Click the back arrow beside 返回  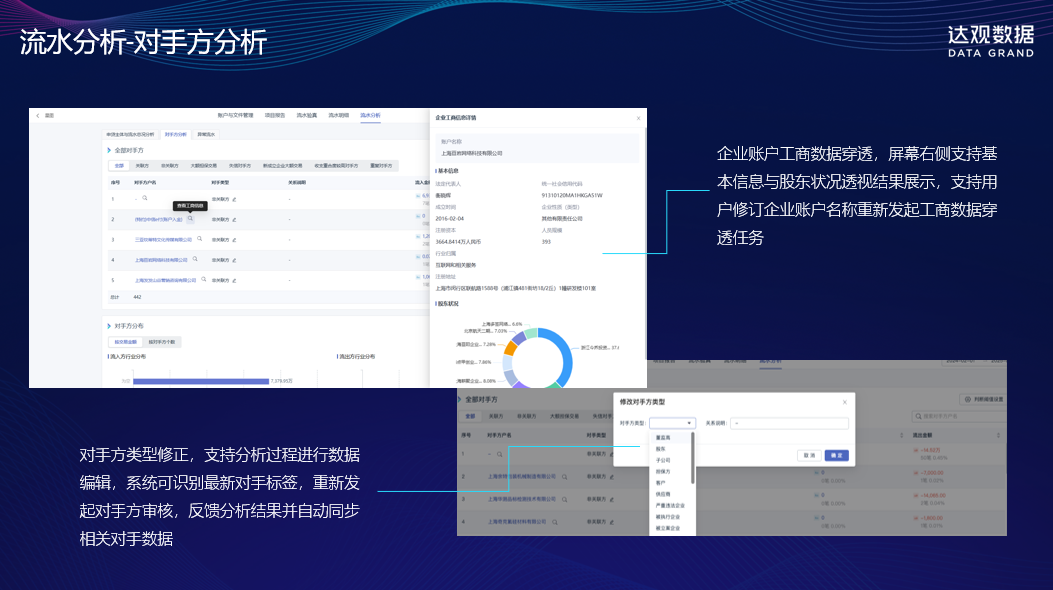click(x=38, y=116)
